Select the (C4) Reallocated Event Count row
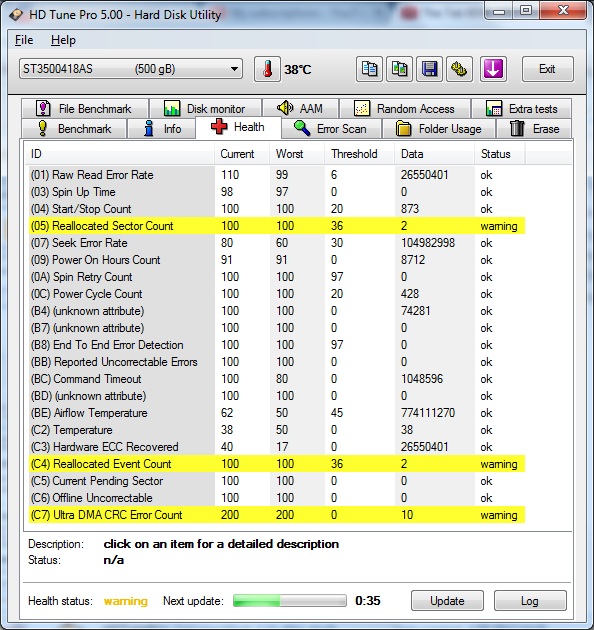 click(277, 464)
